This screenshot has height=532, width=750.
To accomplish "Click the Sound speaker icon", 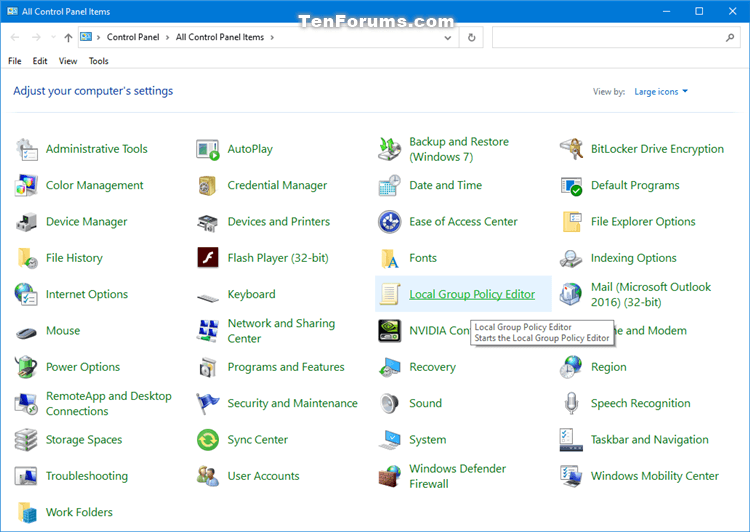I will coord(389,403).
